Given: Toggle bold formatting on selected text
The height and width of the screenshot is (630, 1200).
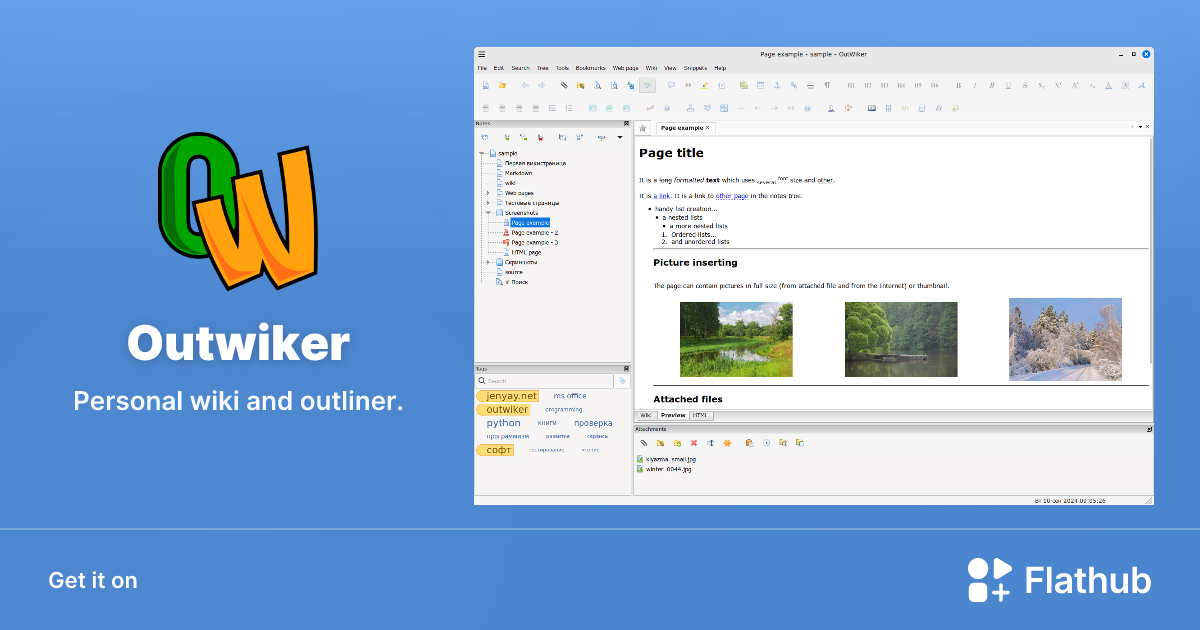Looking at the screenshot, I should pyautogui.click(x=959, y=85).
